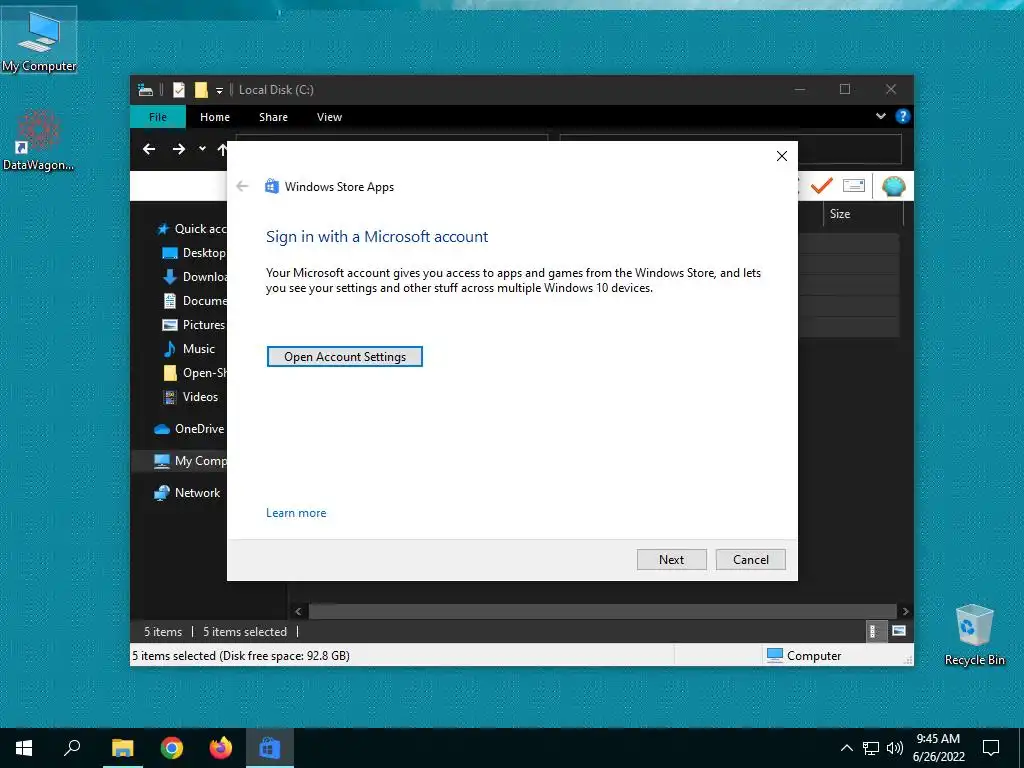Click Open Account Settings button
The width and height of the screenshot is (1024, 768).
click(x=345, y=357)
